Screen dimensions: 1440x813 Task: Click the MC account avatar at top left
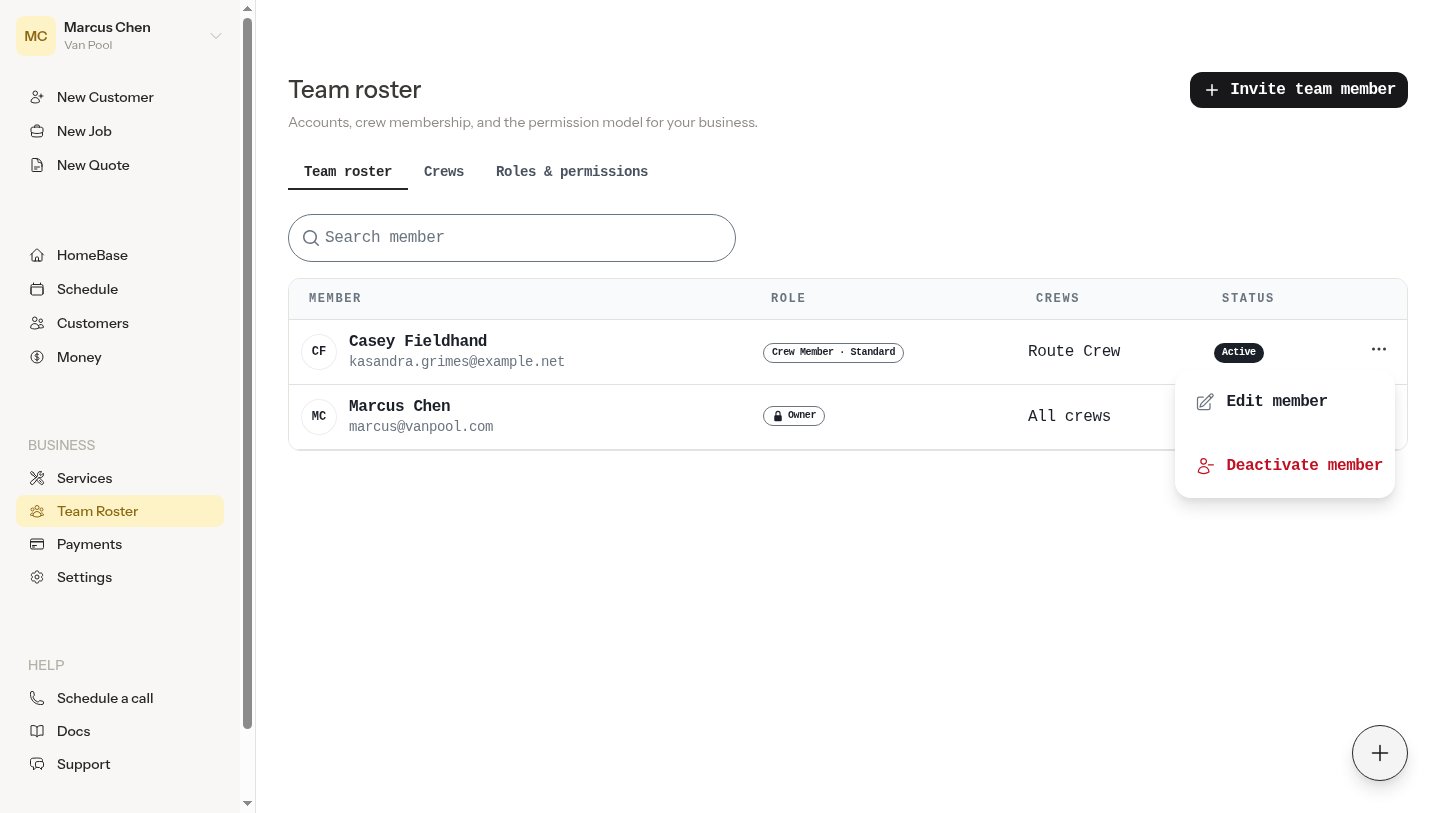coord(36,36)
